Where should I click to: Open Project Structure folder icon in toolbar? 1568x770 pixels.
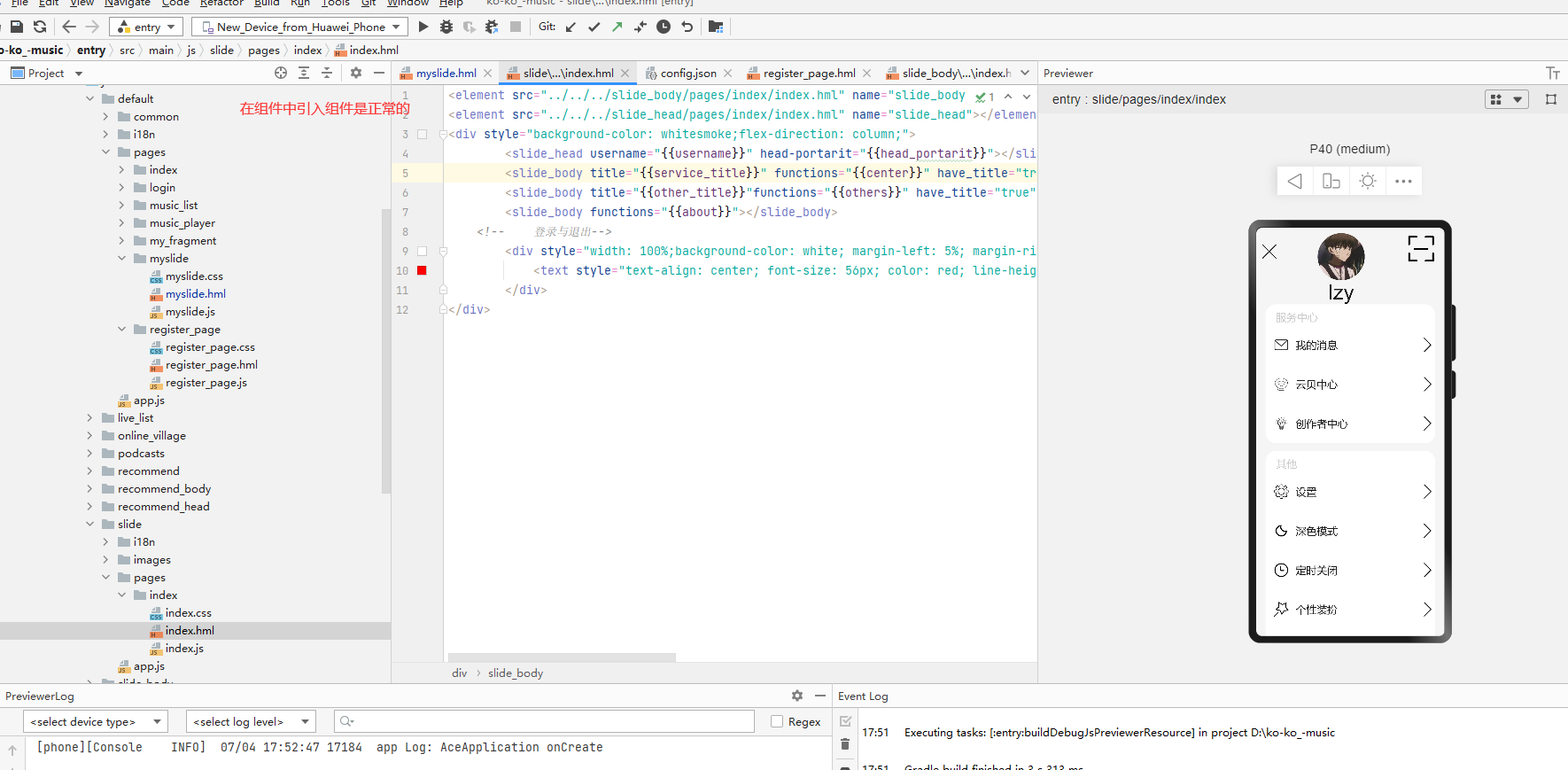pyautogui.click(x=716, y=27)
